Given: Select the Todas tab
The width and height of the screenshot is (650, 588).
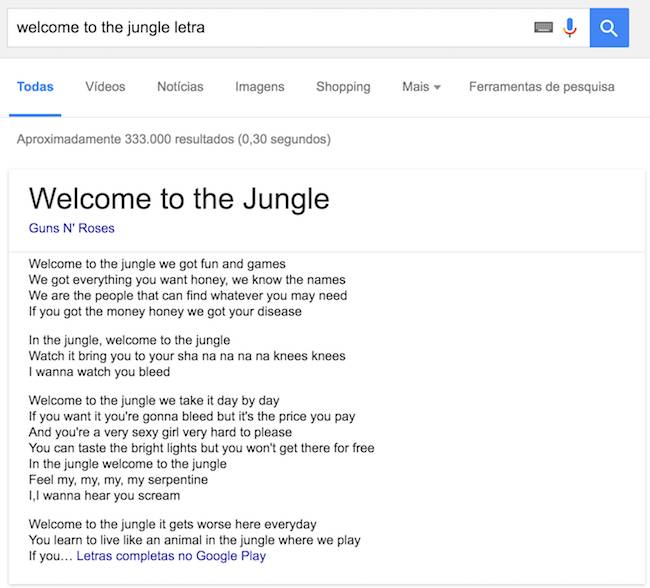Looking at the screenshot, I should [35, 87].
